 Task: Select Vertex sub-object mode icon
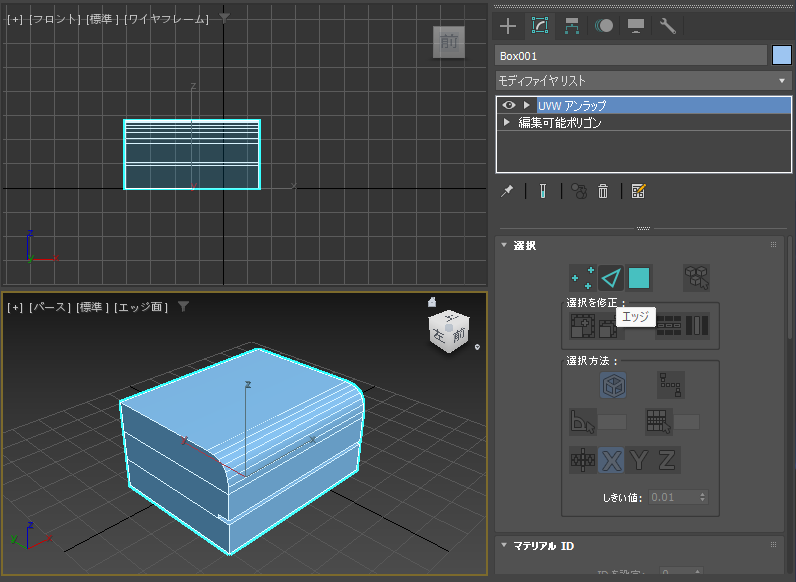point(583,278)
